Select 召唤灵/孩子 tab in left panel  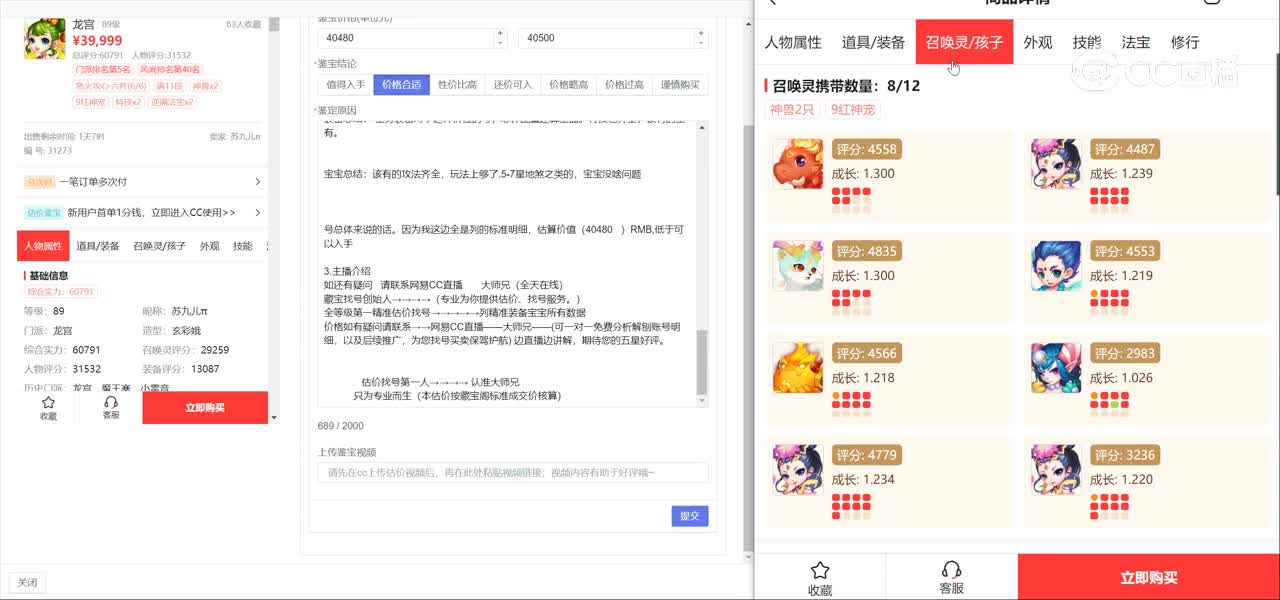[159, 246]
